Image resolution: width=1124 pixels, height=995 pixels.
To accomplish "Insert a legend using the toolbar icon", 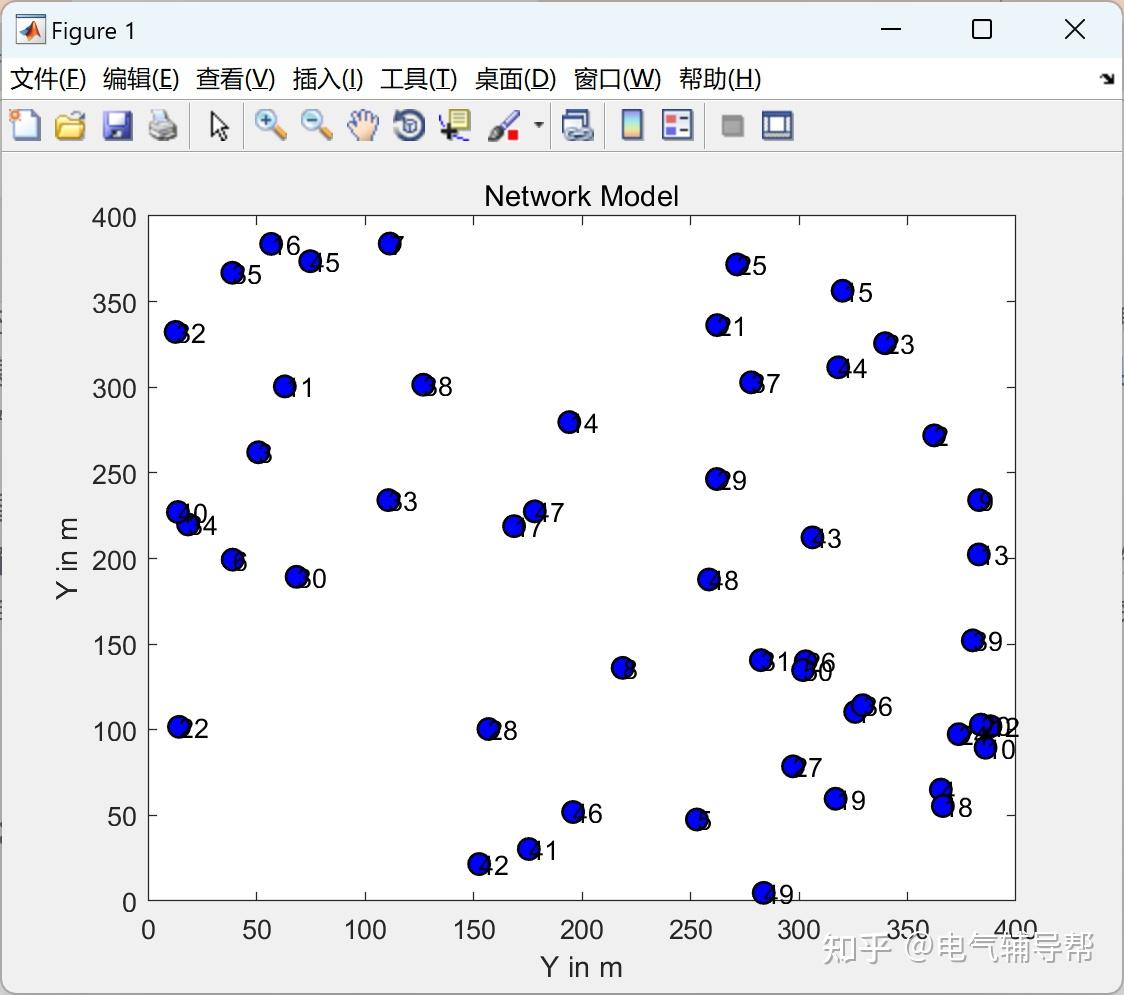I will [677, 125].
